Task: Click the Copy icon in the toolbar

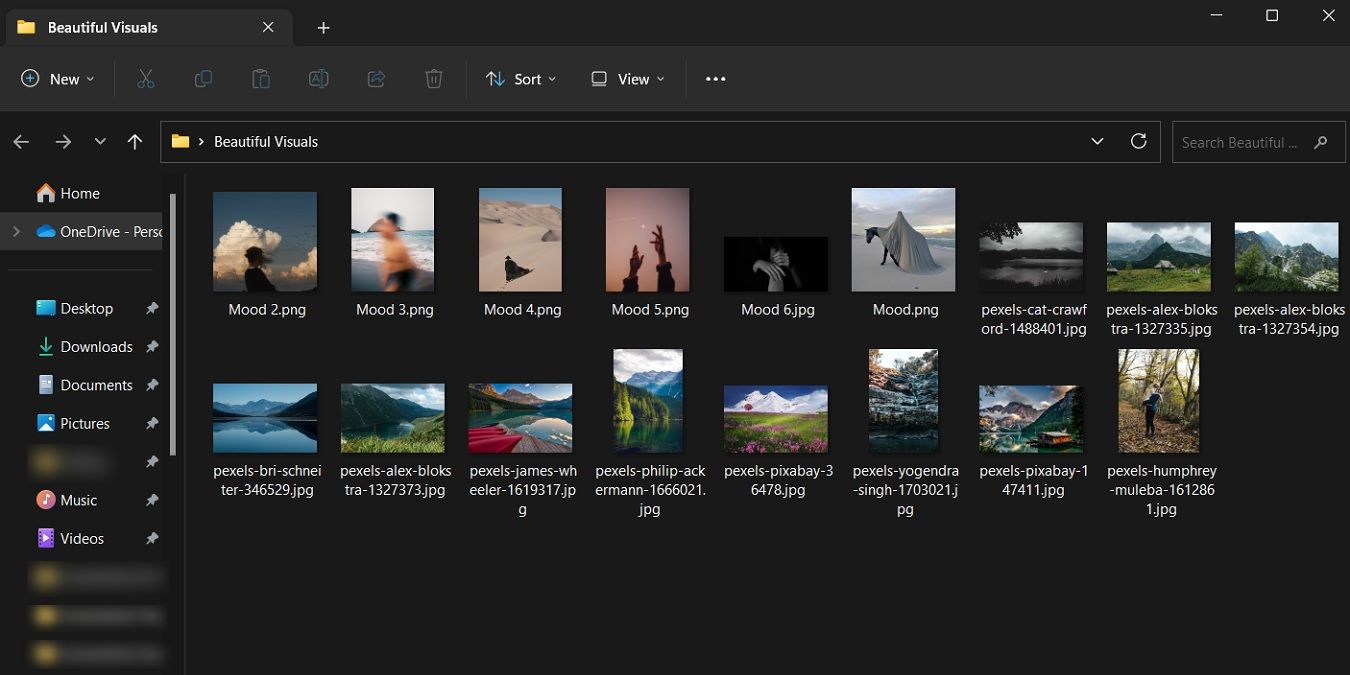Action: point(203,78)
